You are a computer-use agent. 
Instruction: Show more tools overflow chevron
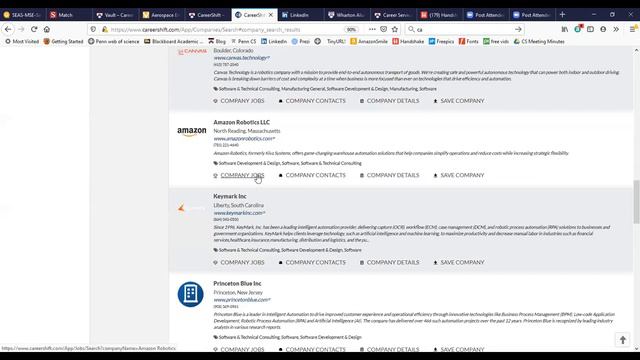point(616,29)
